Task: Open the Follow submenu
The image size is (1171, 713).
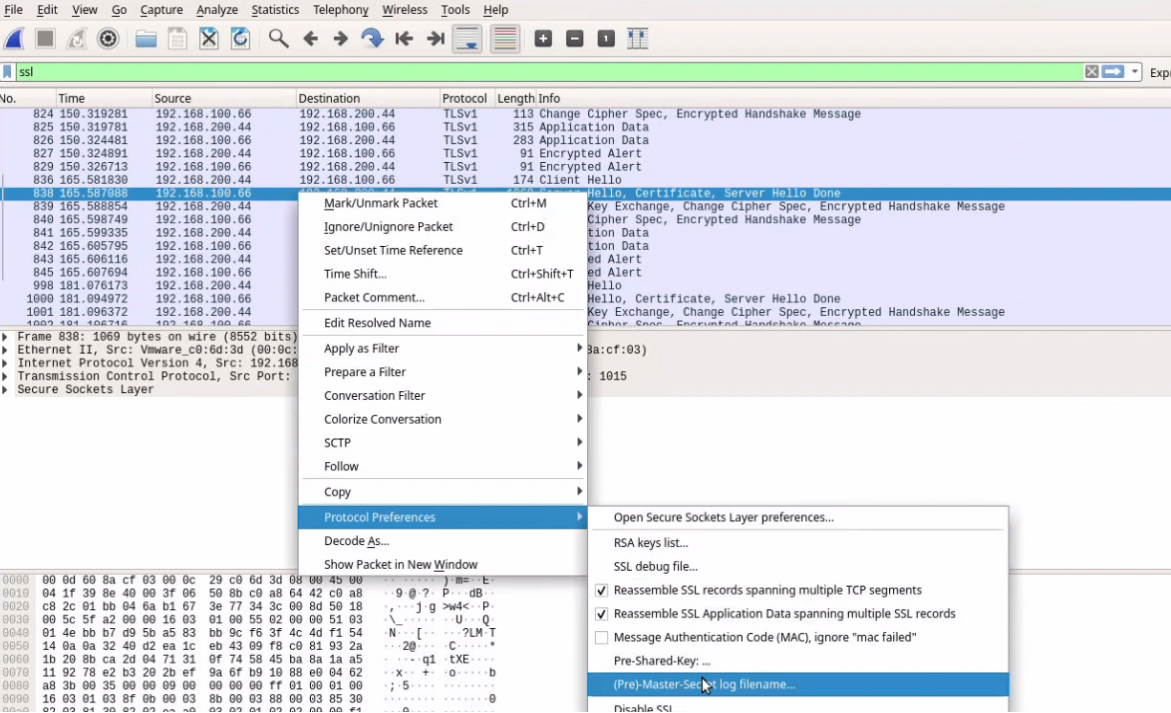Action: pyautogui.click(x=442, y=467)
